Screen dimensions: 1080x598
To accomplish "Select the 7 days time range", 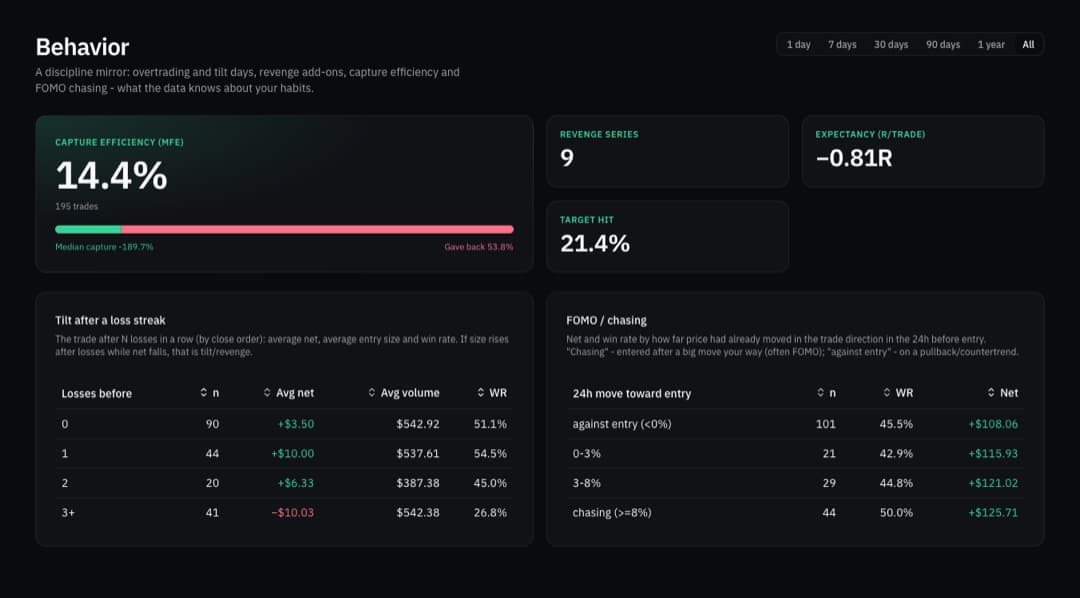I will pyautogui.click(x=842, y=44).
